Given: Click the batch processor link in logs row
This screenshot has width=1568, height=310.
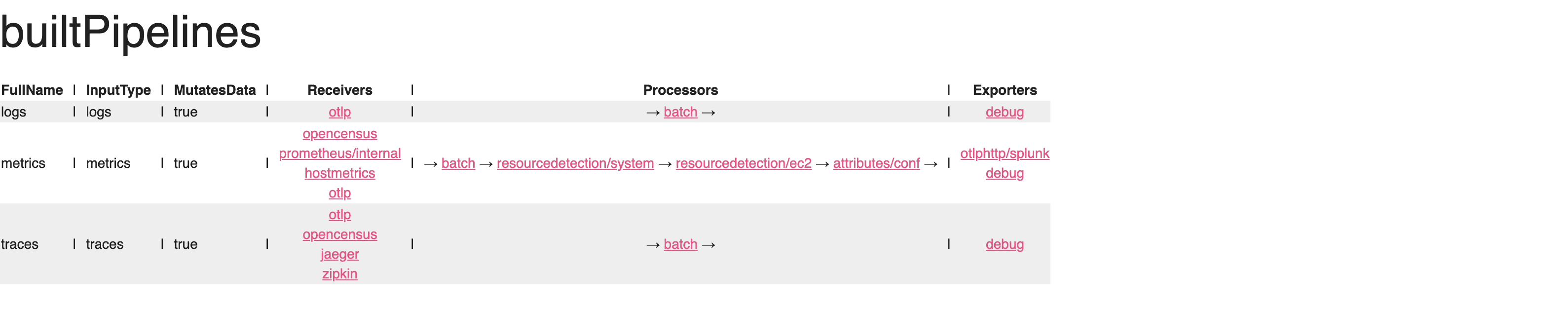Looking at the screenshot, I should pos(680,112).
